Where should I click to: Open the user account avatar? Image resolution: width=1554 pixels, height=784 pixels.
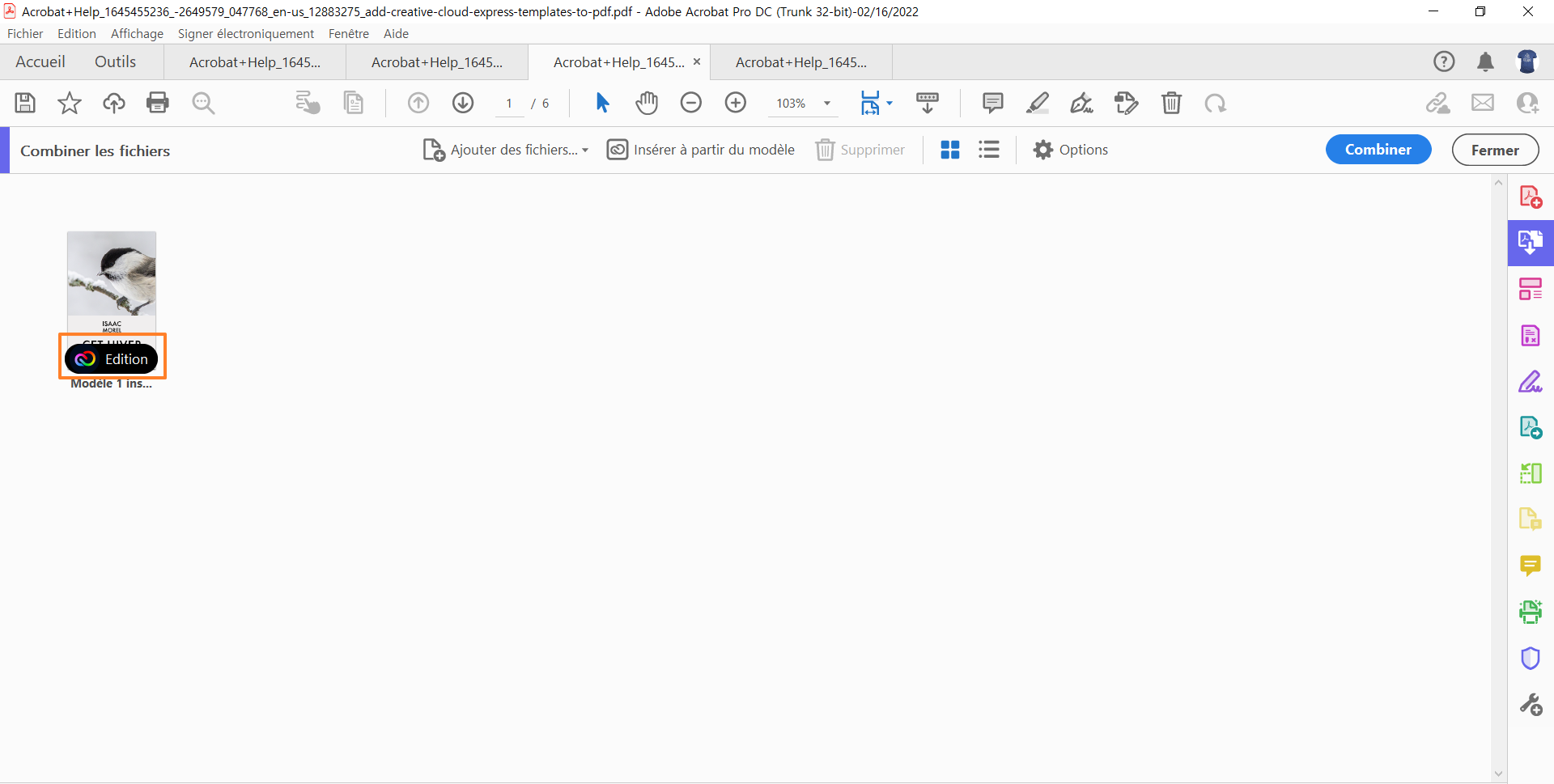pos(1527,61)
